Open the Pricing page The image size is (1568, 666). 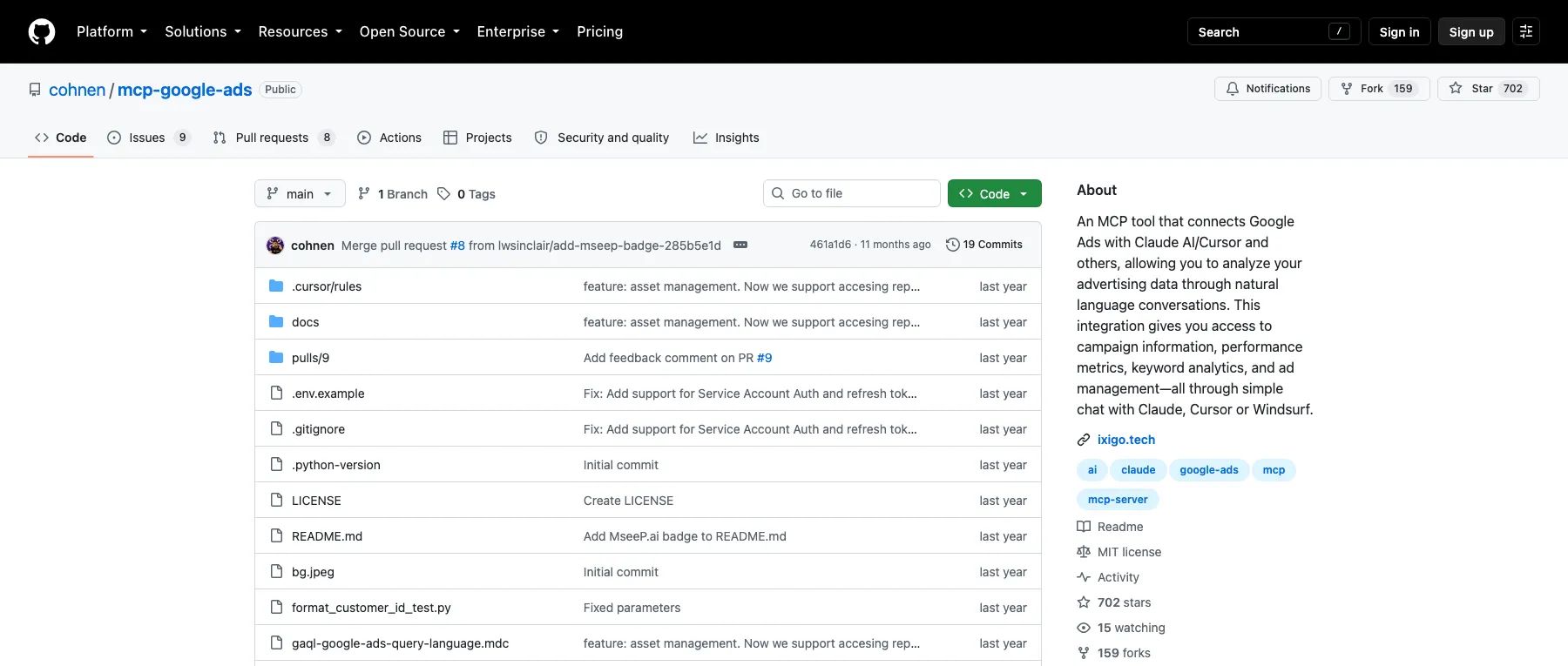(x=599, y=31)
